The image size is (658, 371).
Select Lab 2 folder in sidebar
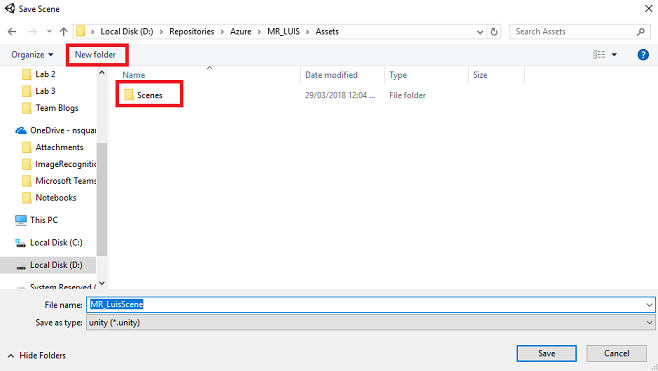(x=39, y=74)
